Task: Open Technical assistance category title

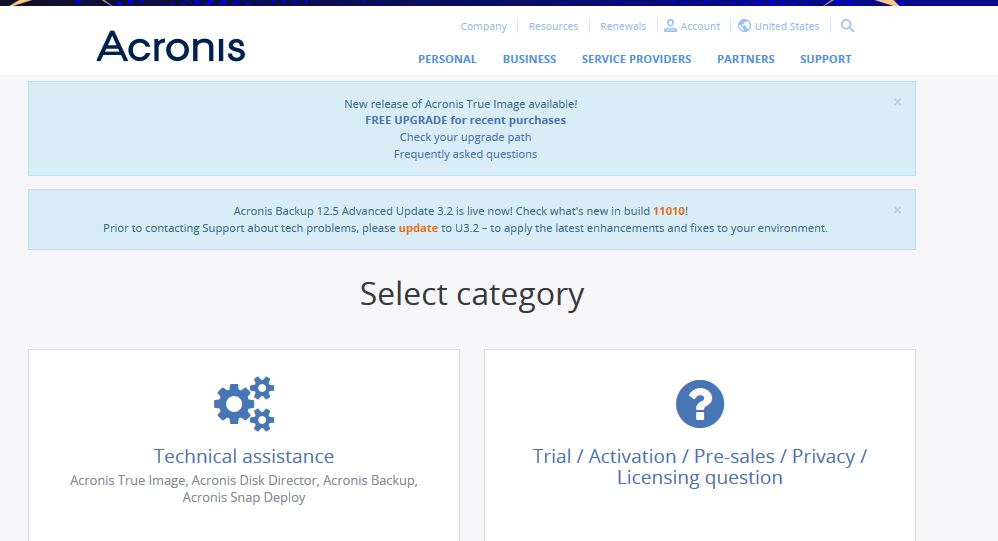Action: coord(244,456)
